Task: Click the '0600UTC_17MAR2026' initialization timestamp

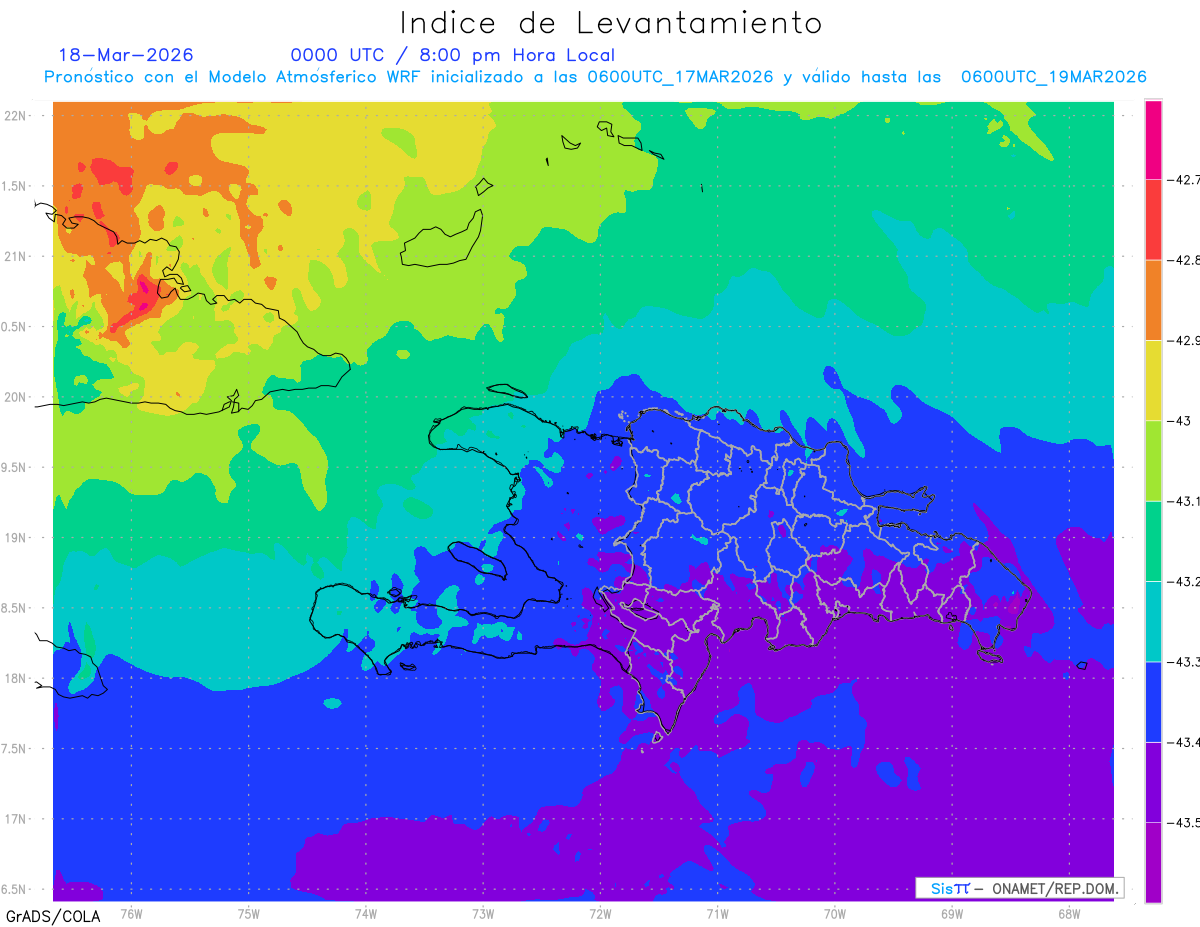Action: (x=680, y=77)
